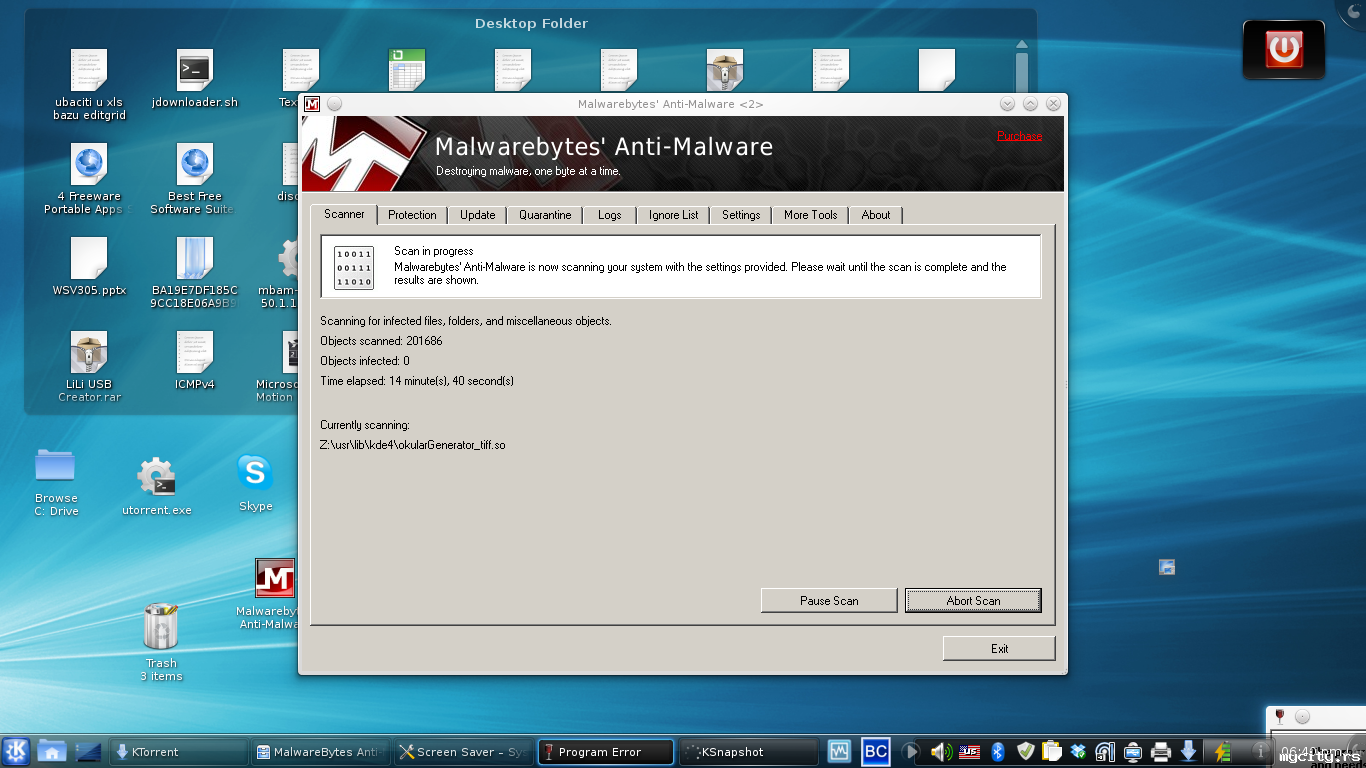The height and width of the screenshot is (768, 1366).
Task: Click the BC panel icon
Action: pyautogui.click(x=876, y=751)
